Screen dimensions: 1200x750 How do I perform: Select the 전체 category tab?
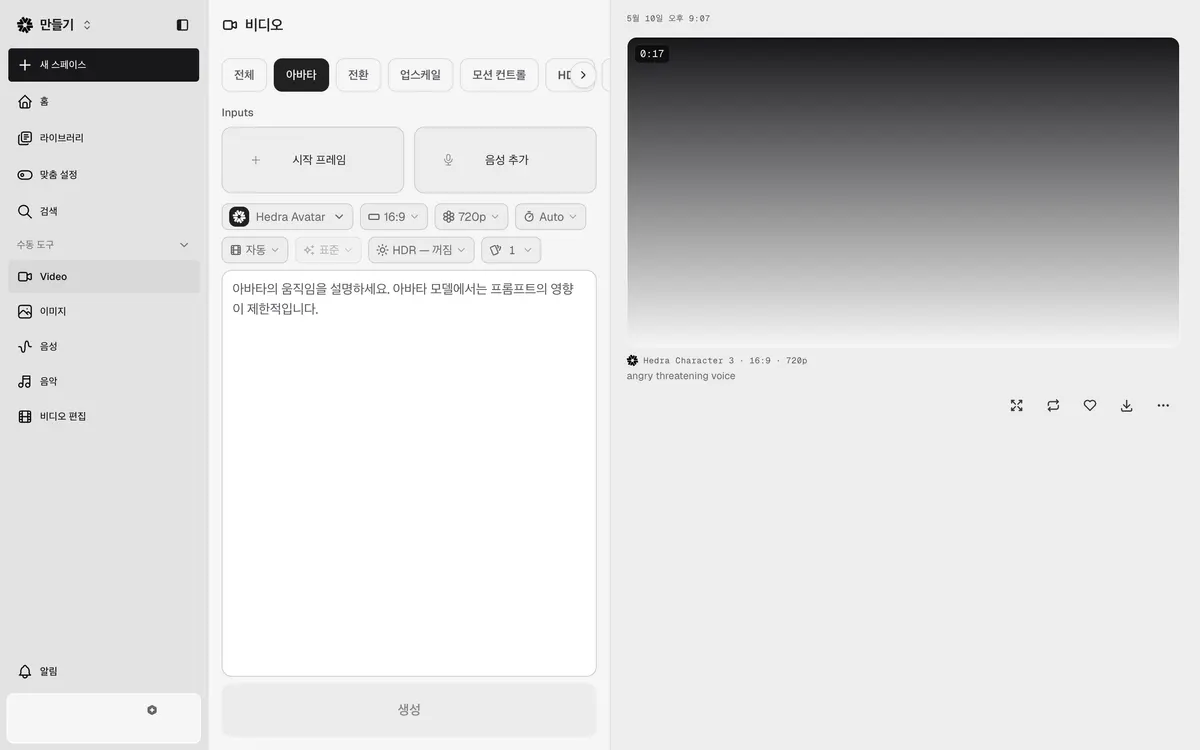[x=244, y=75]
